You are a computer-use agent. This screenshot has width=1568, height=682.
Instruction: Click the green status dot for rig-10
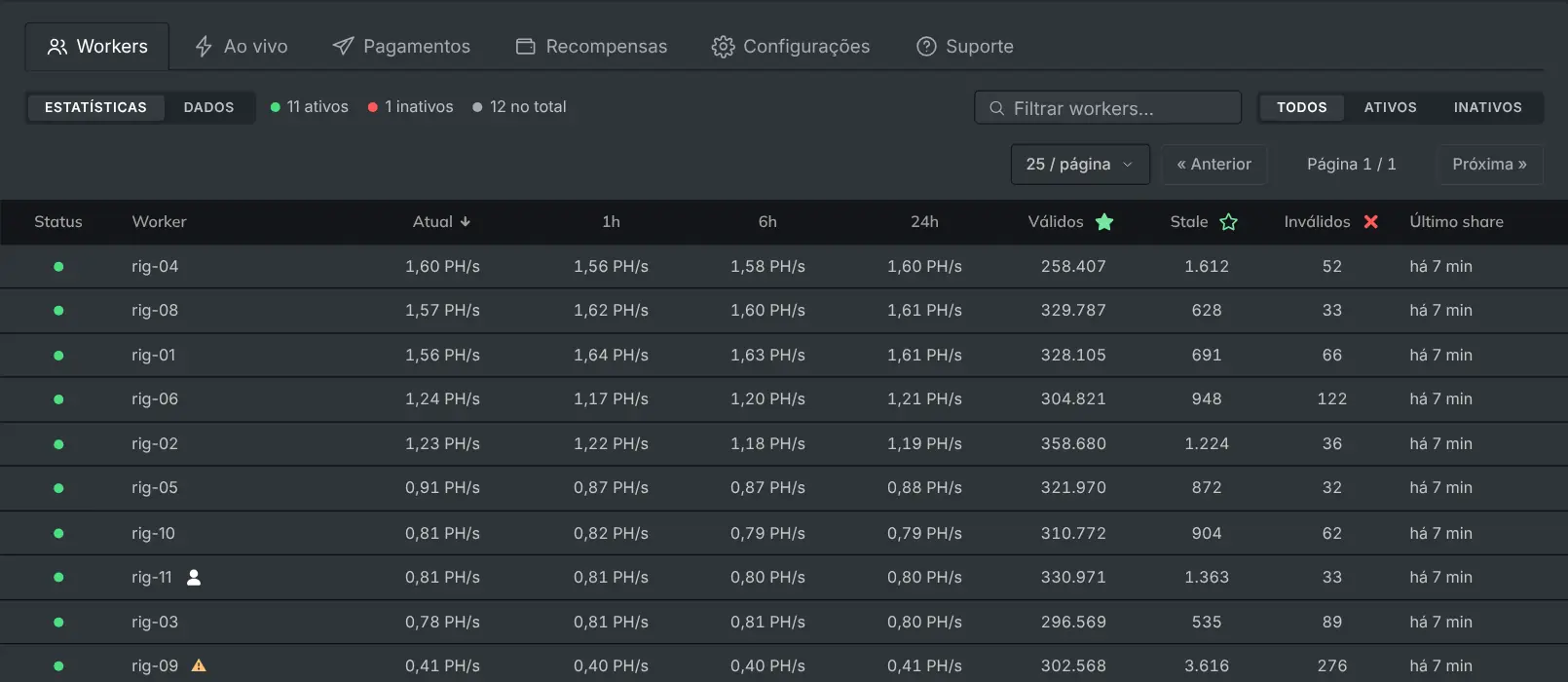coord(58,533)
